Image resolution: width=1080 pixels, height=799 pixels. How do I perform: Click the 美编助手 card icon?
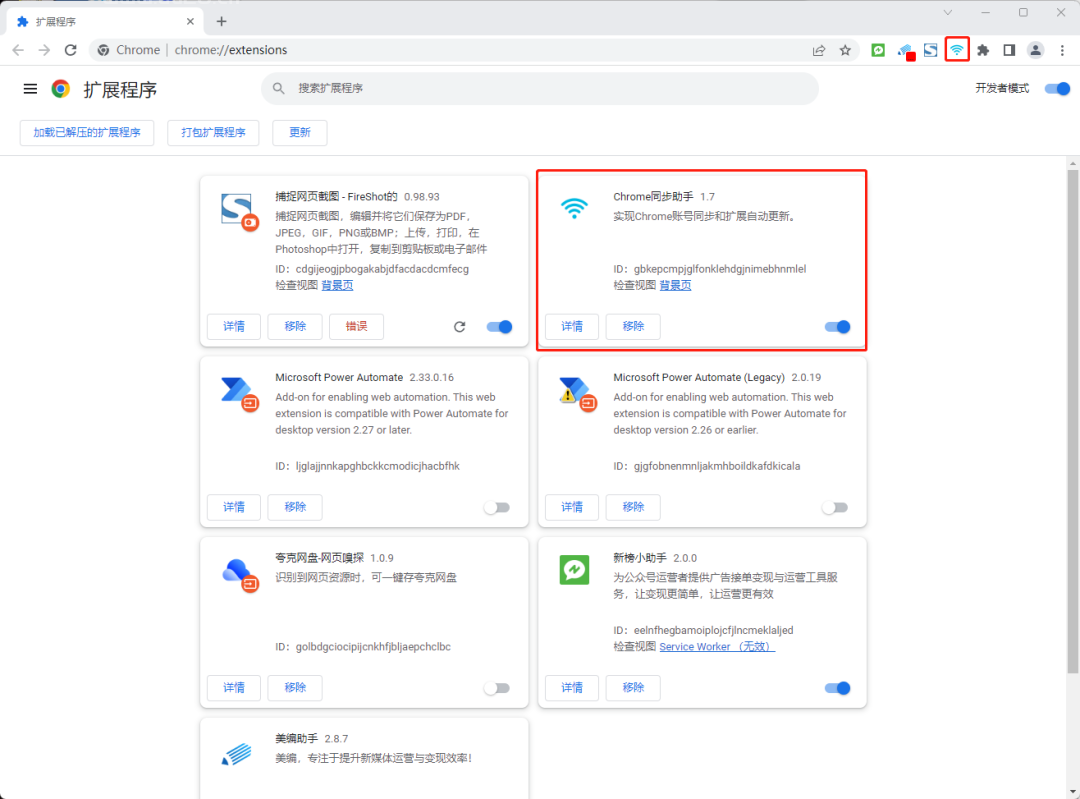[236, 754]
